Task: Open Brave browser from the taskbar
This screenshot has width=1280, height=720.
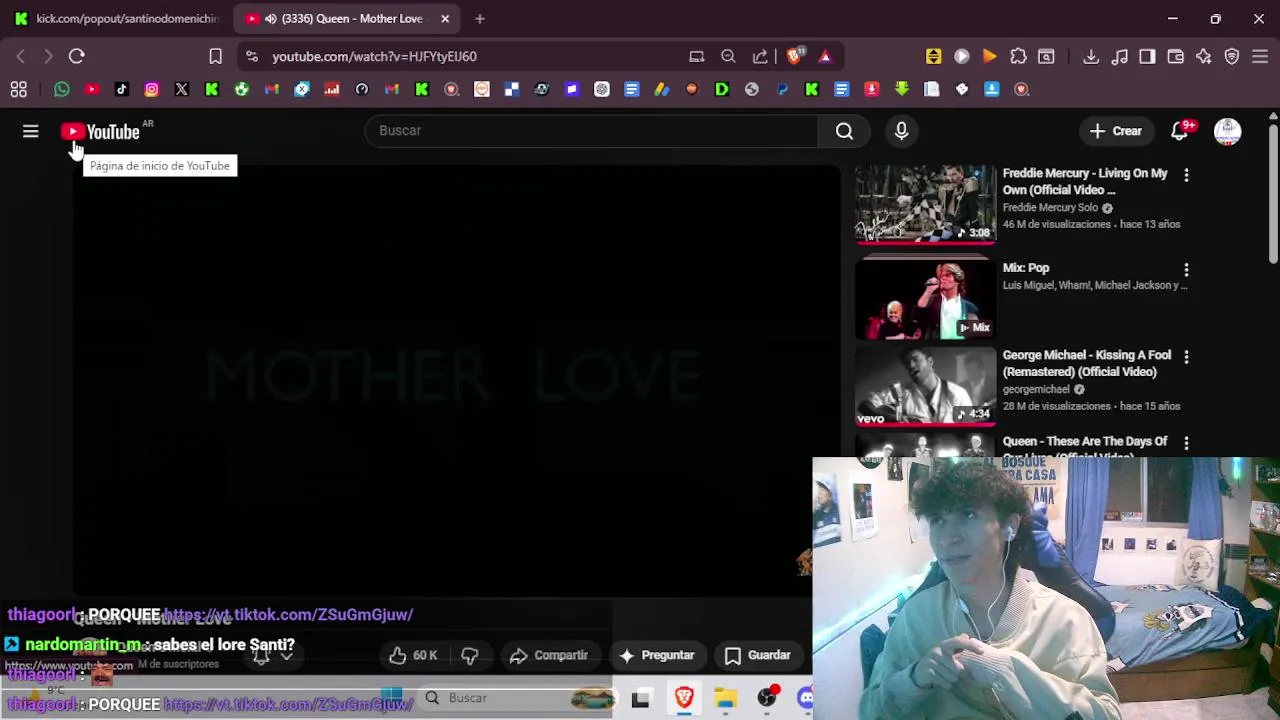Action: pos(684,698)
